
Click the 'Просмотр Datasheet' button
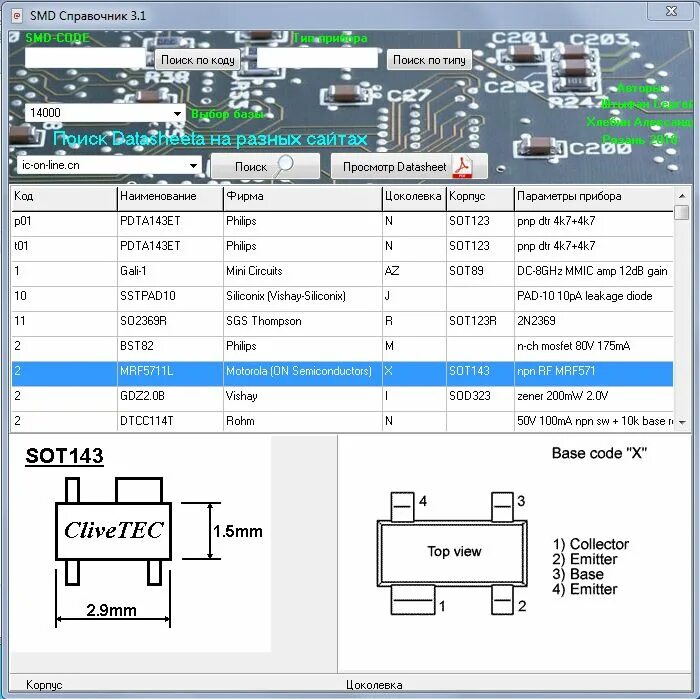[409, 166]
